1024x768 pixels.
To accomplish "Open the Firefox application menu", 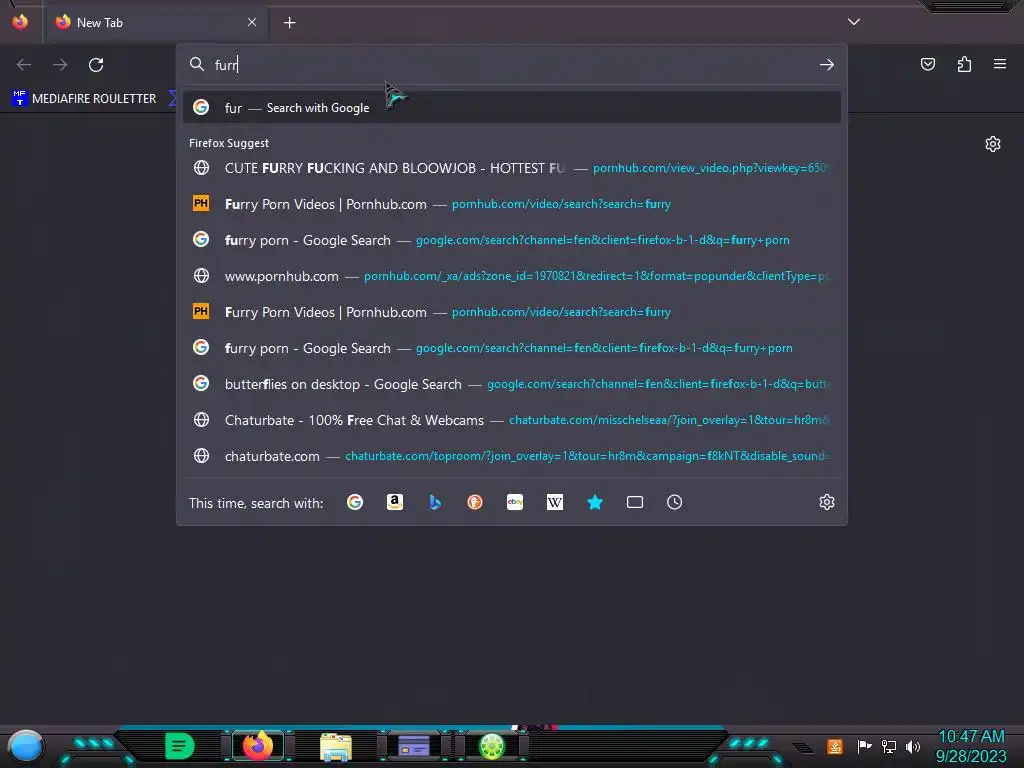I will click(1000, 64).
